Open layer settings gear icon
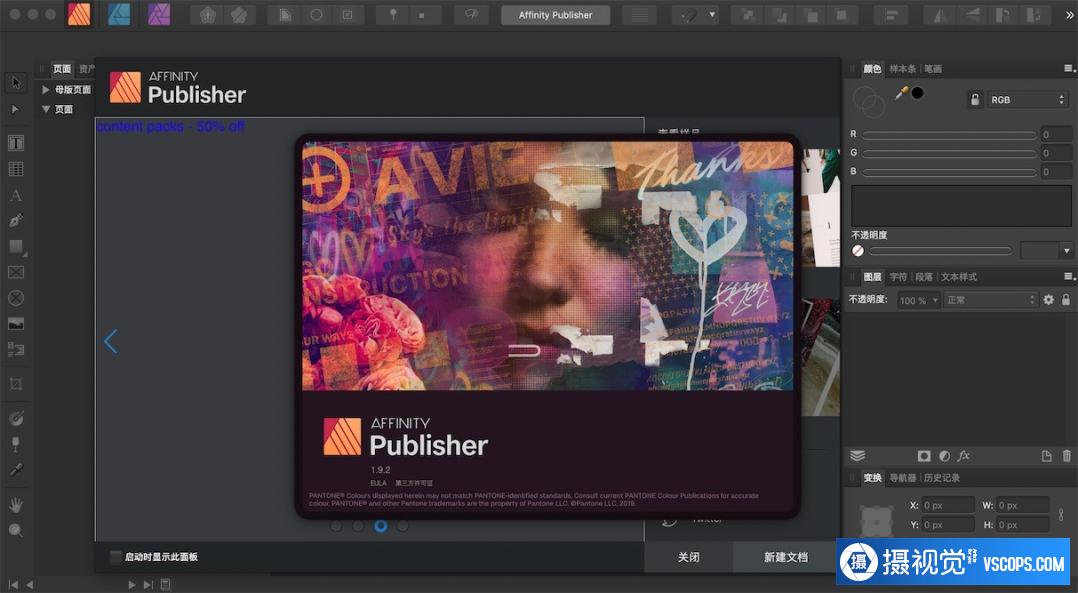 pyautogui.click(x=1048, y=300)
